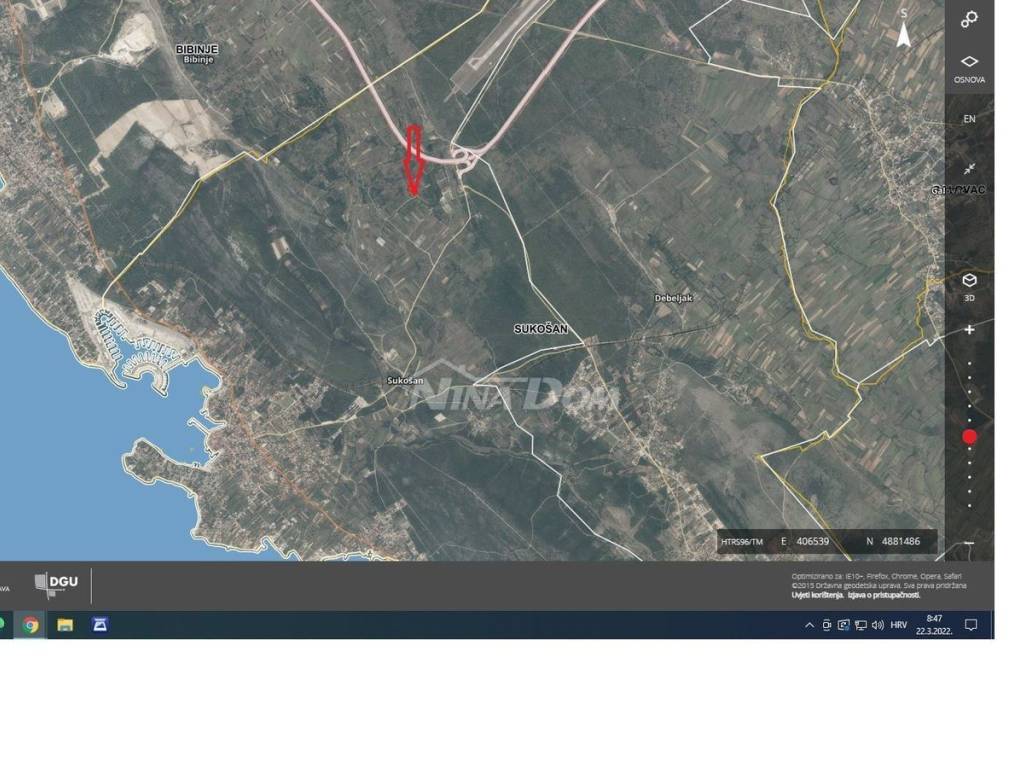Open the Uvjeti korištenja link
Screen dimensions: 1024x768
(x=817, y=595)
